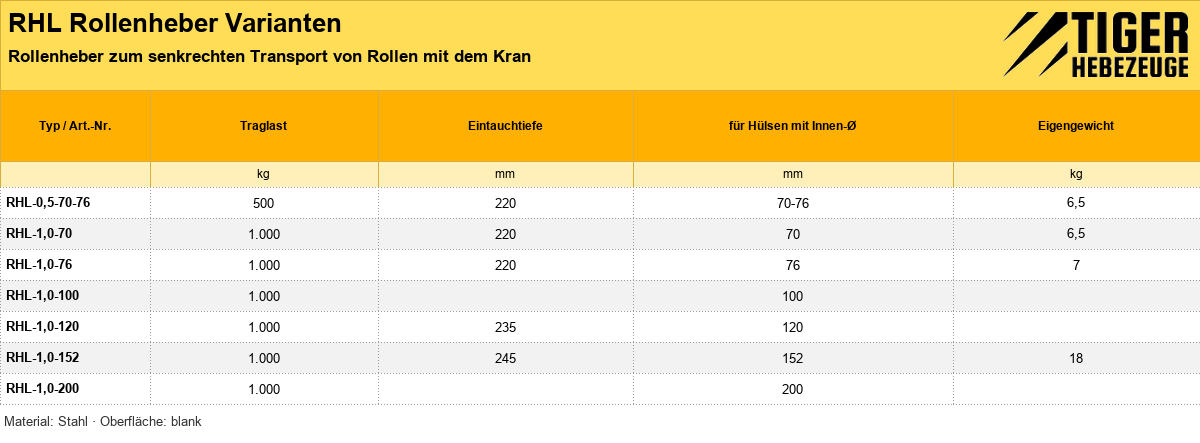This screenshot has height=443, width=1200.
Task: Open the RHL-1,0-100 entry
Action: coord(43,296)
